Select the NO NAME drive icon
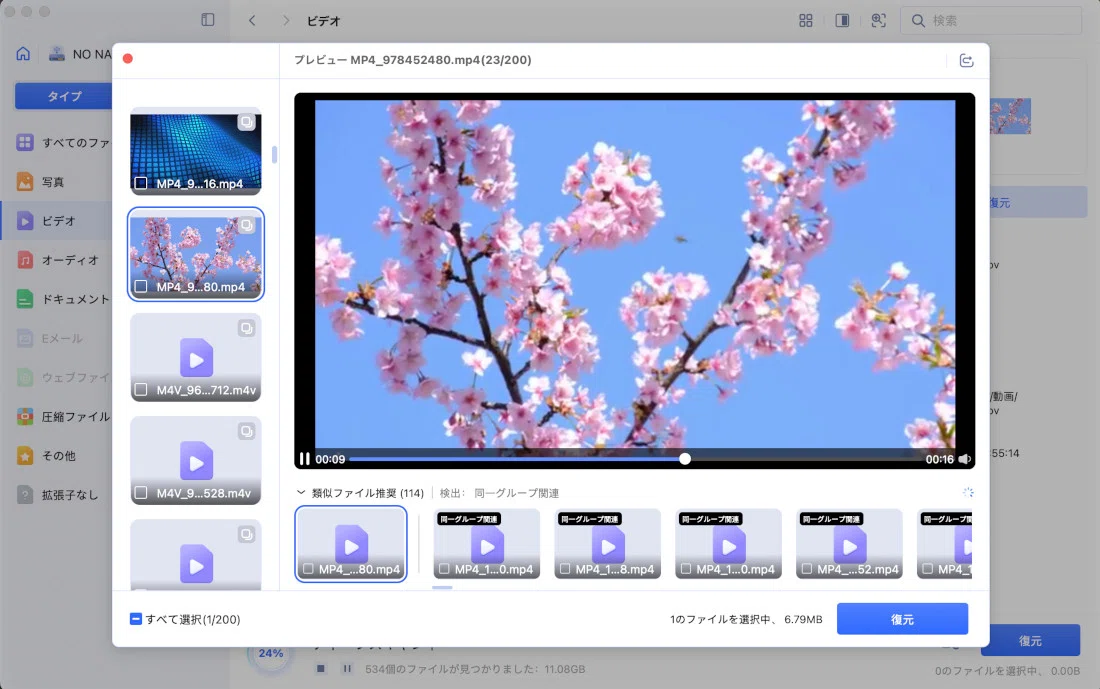Viewport: 1100px width, 689px height. click(x=57, y=54)
